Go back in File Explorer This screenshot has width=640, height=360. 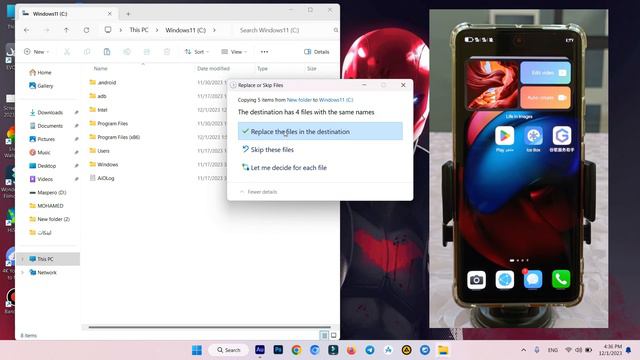(27, 30)
